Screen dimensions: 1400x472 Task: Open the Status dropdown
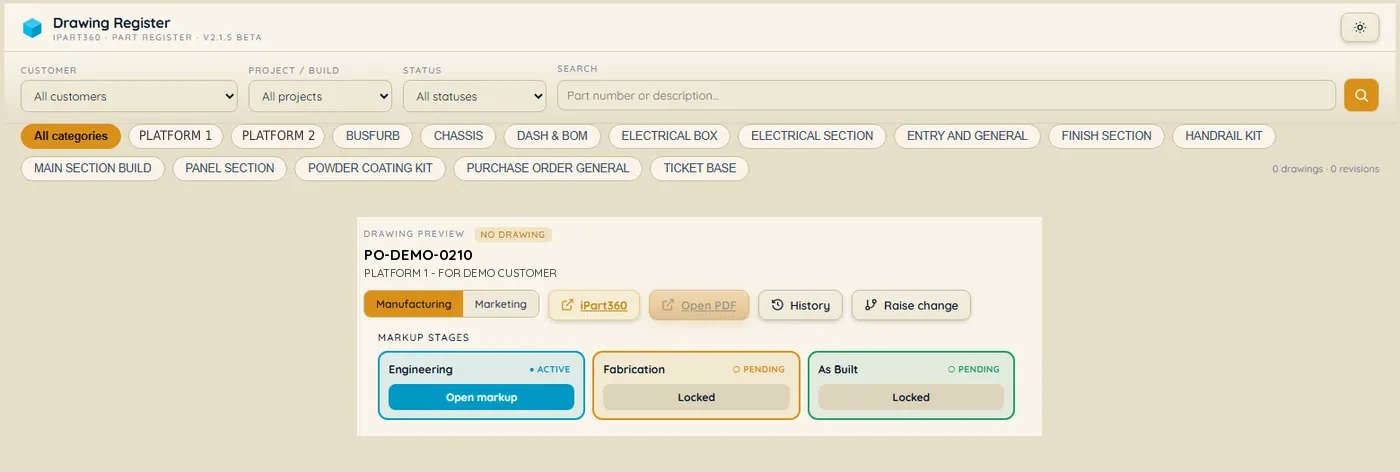474,96
